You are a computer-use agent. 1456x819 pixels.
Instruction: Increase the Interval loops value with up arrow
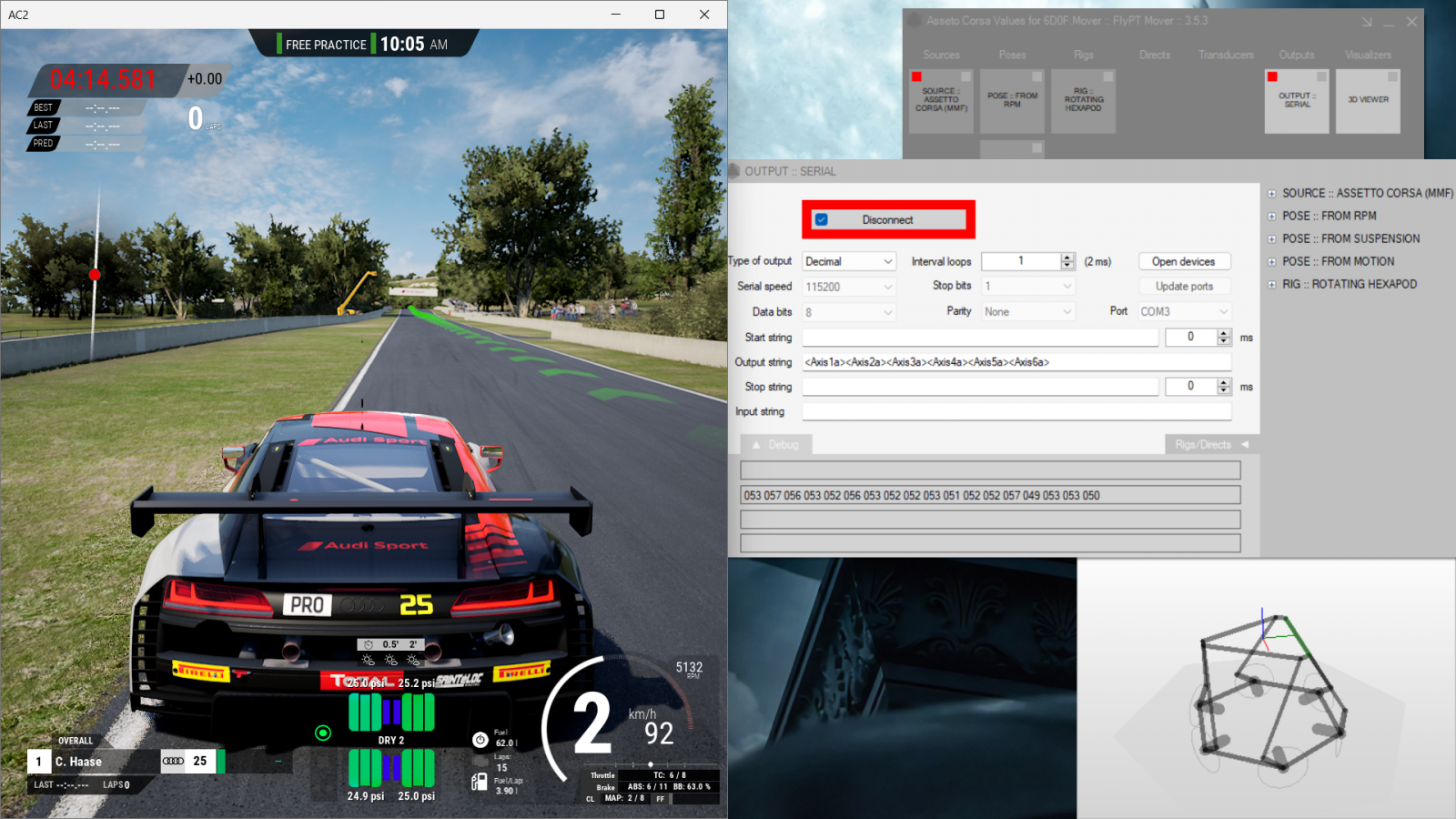coord(1067,258)
